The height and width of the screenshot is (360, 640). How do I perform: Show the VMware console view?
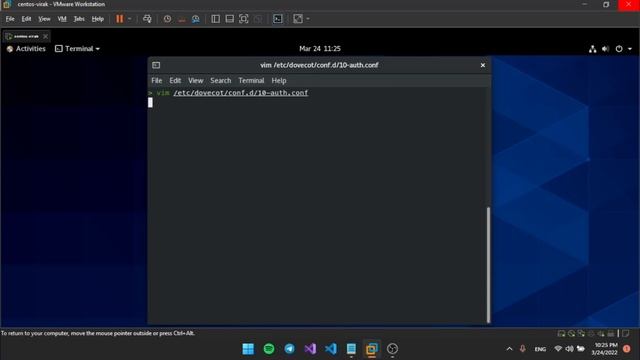click(278, 19)
